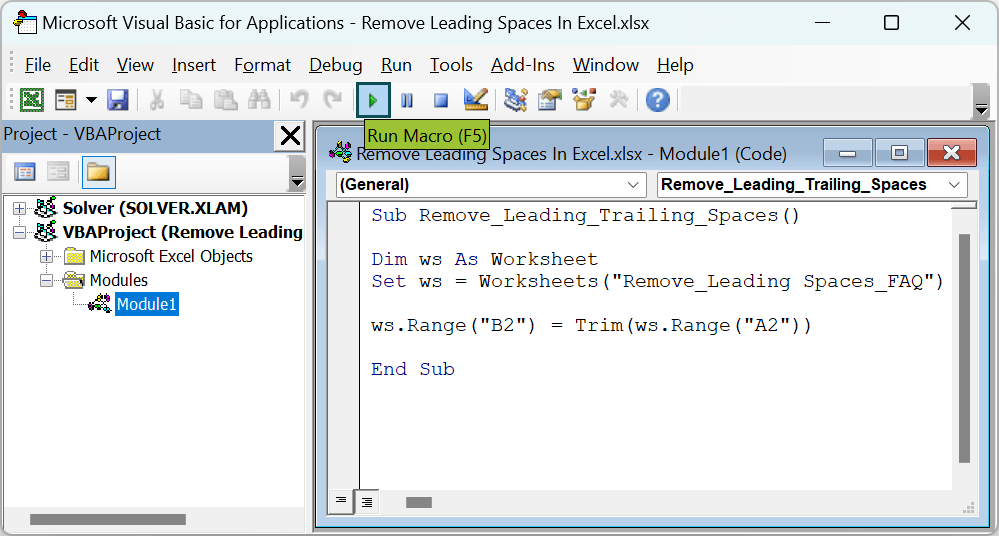The width and height of the screenshot is (999, 536).
Task: Select VBAProject (Remove Leading) tree item
Action: point(182,233)
